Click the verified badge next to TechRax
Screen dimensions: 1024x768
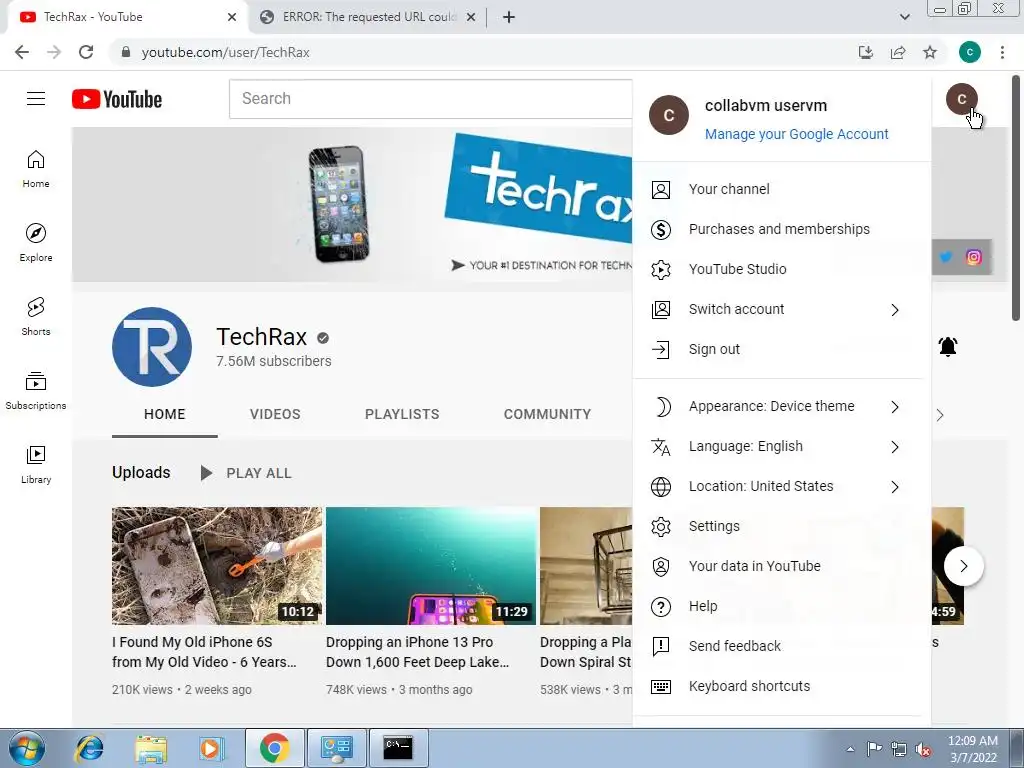click(x=323, y=338)
